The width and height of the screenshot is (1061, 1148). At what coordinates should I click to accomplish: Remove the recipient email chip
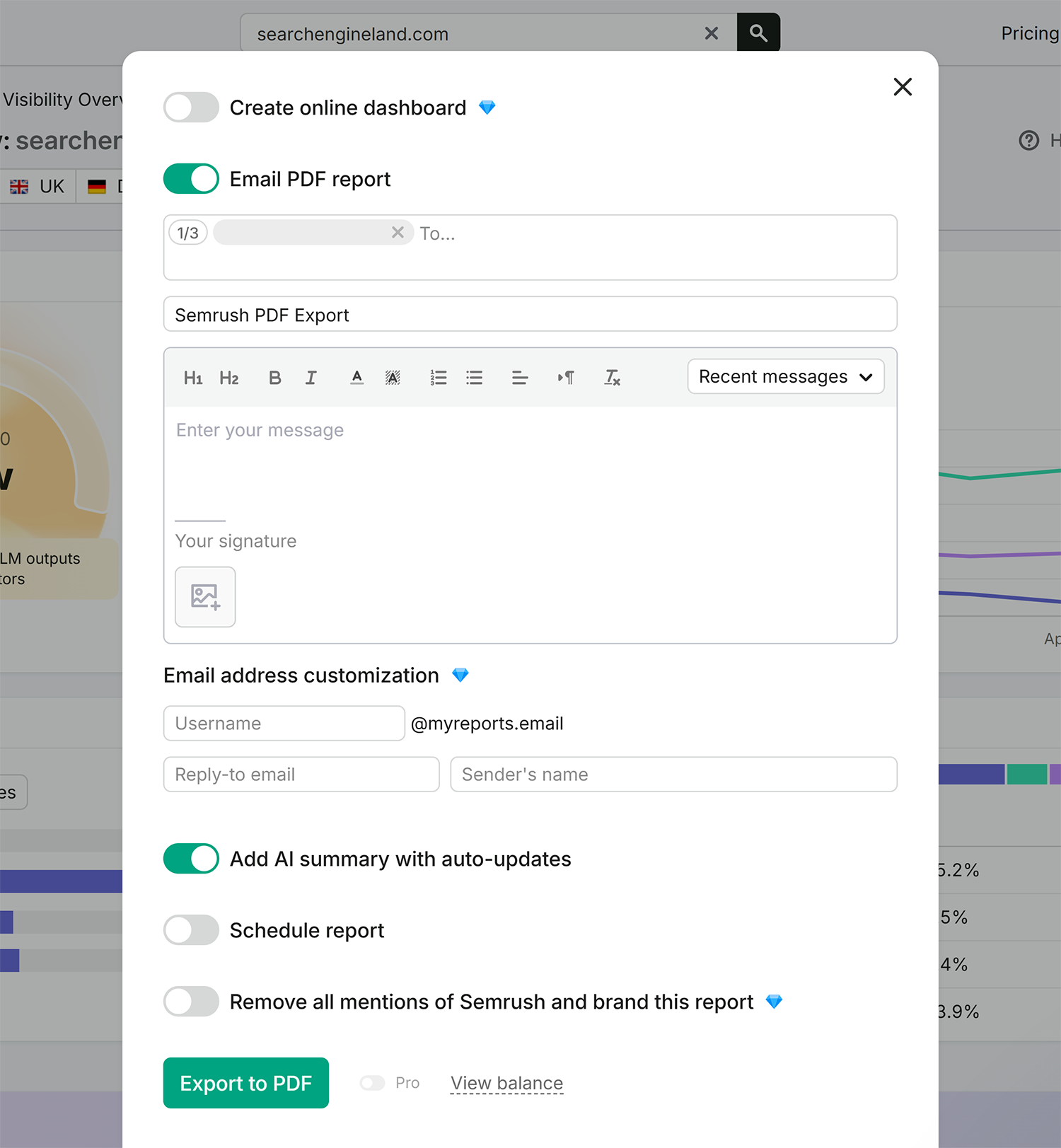click(398, 232)
